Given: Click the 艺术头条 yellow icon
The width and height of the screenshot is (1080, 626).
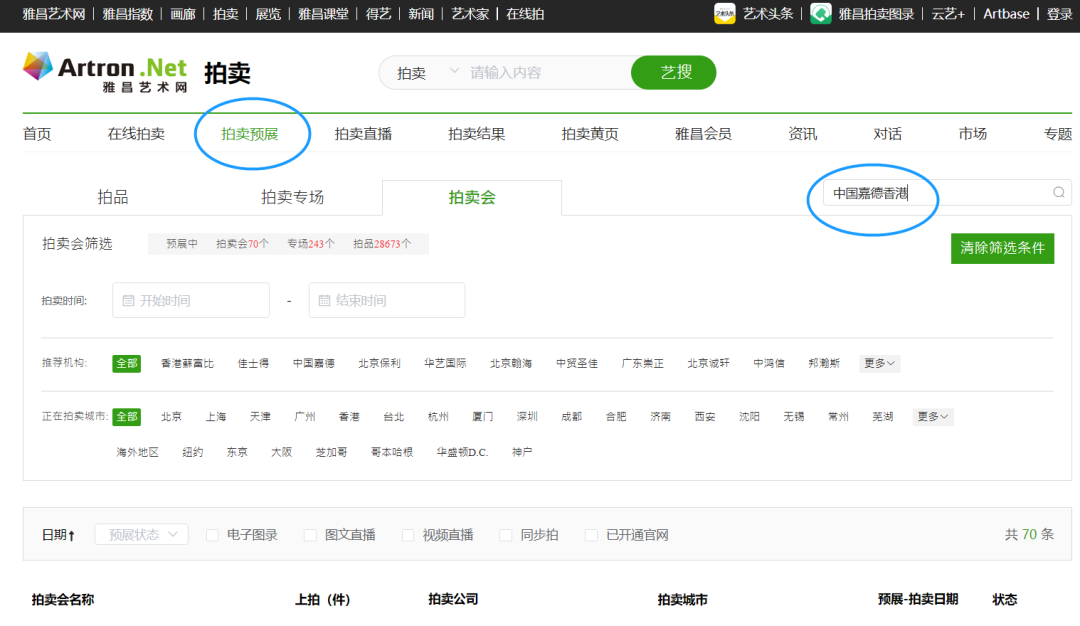Looking at the screenshot, I should [725, 14].
